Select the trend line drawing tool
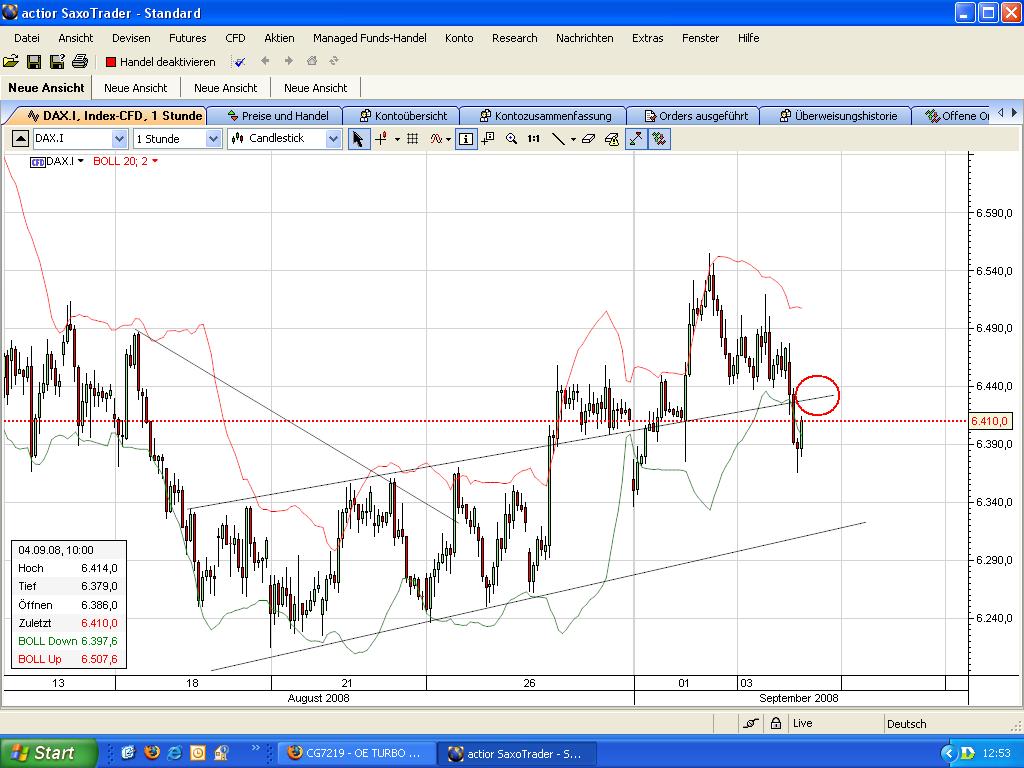1024x768 pixels. point(558,138)
